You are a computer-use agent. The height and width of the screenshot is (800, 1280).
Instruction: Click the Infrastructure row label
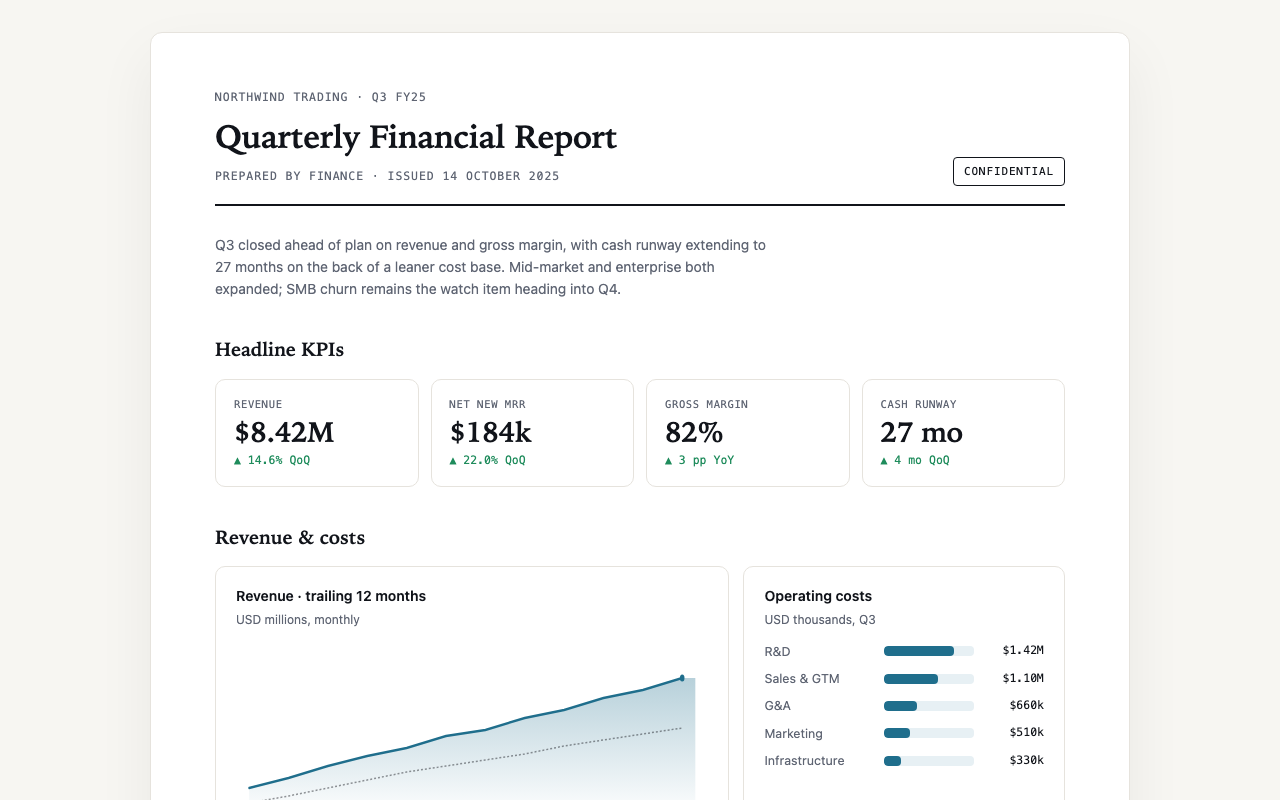pyautogui.click(x=804, y=761)
